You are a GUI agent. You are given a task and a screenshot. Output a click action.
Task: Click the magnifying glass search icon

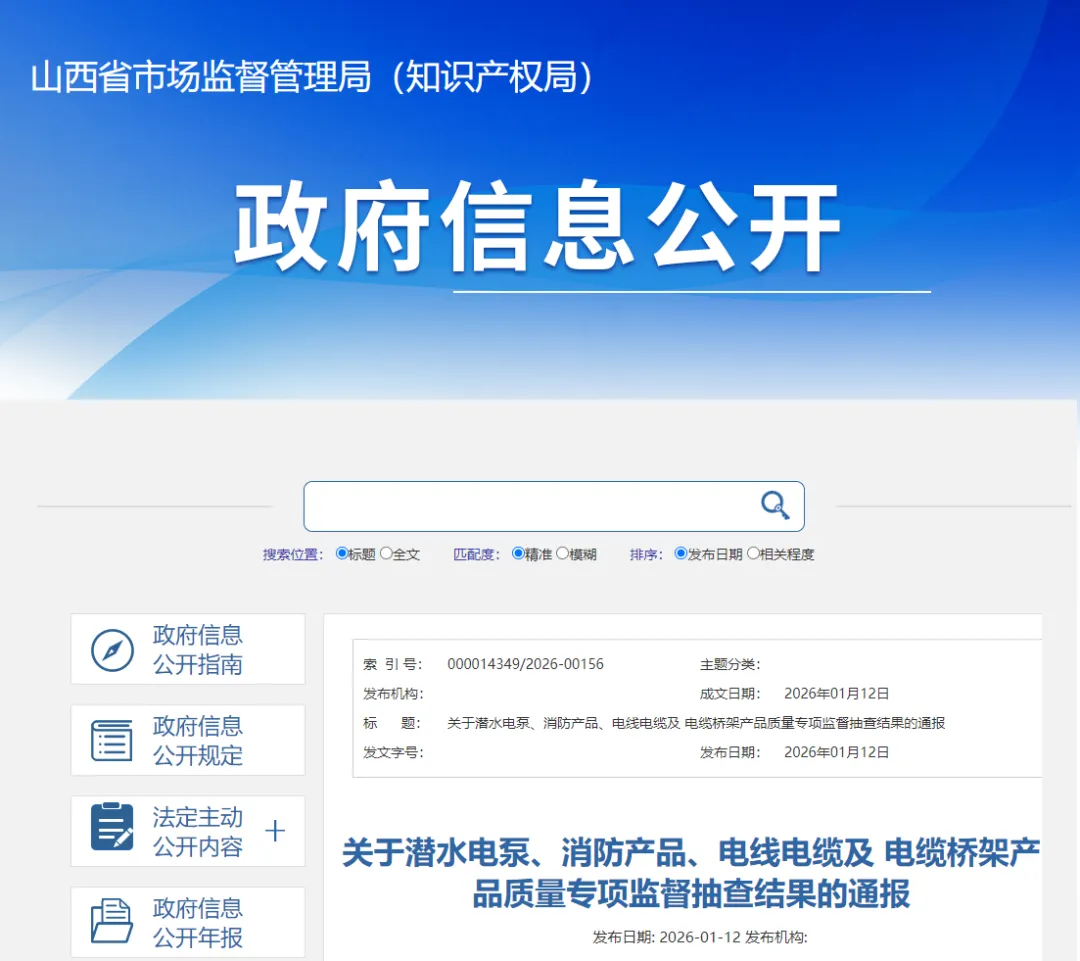pyautogui.click(x=775, y=506)
